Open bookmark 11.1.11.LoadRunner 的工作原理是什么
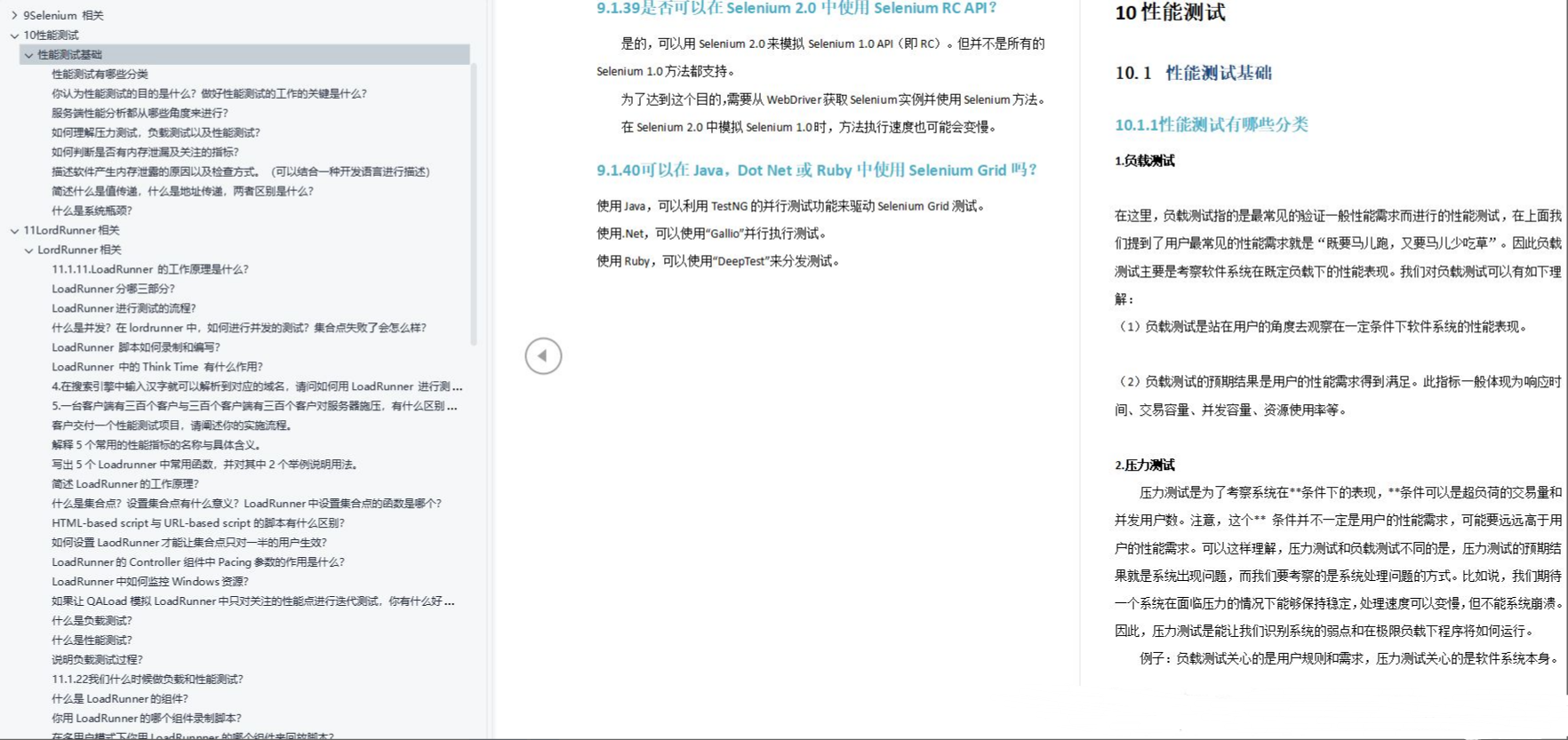This screenshot has width=1568, height=740. point(150,269)
